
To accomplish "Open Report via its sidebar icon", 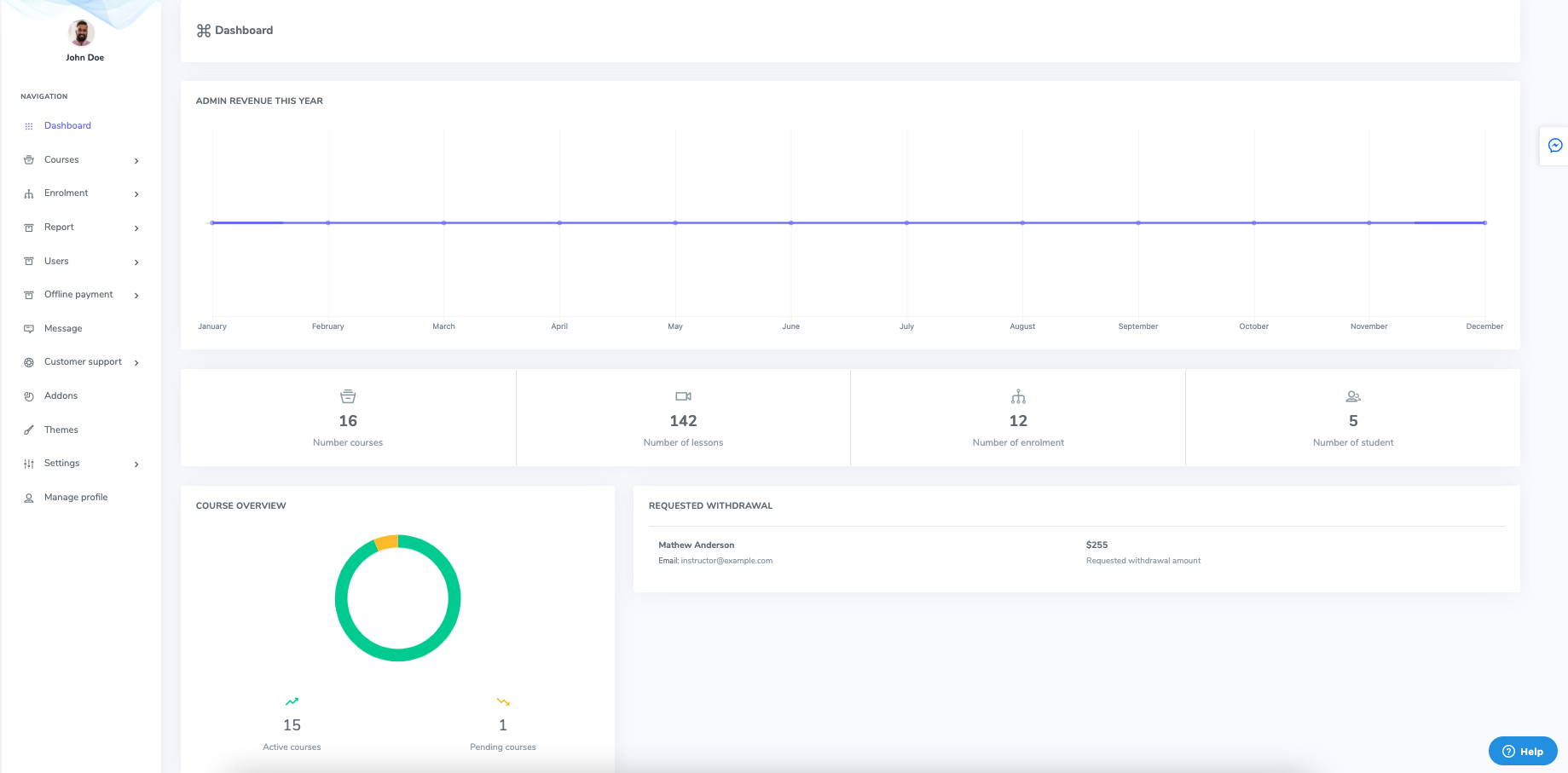I will click(x=29, y=227).
